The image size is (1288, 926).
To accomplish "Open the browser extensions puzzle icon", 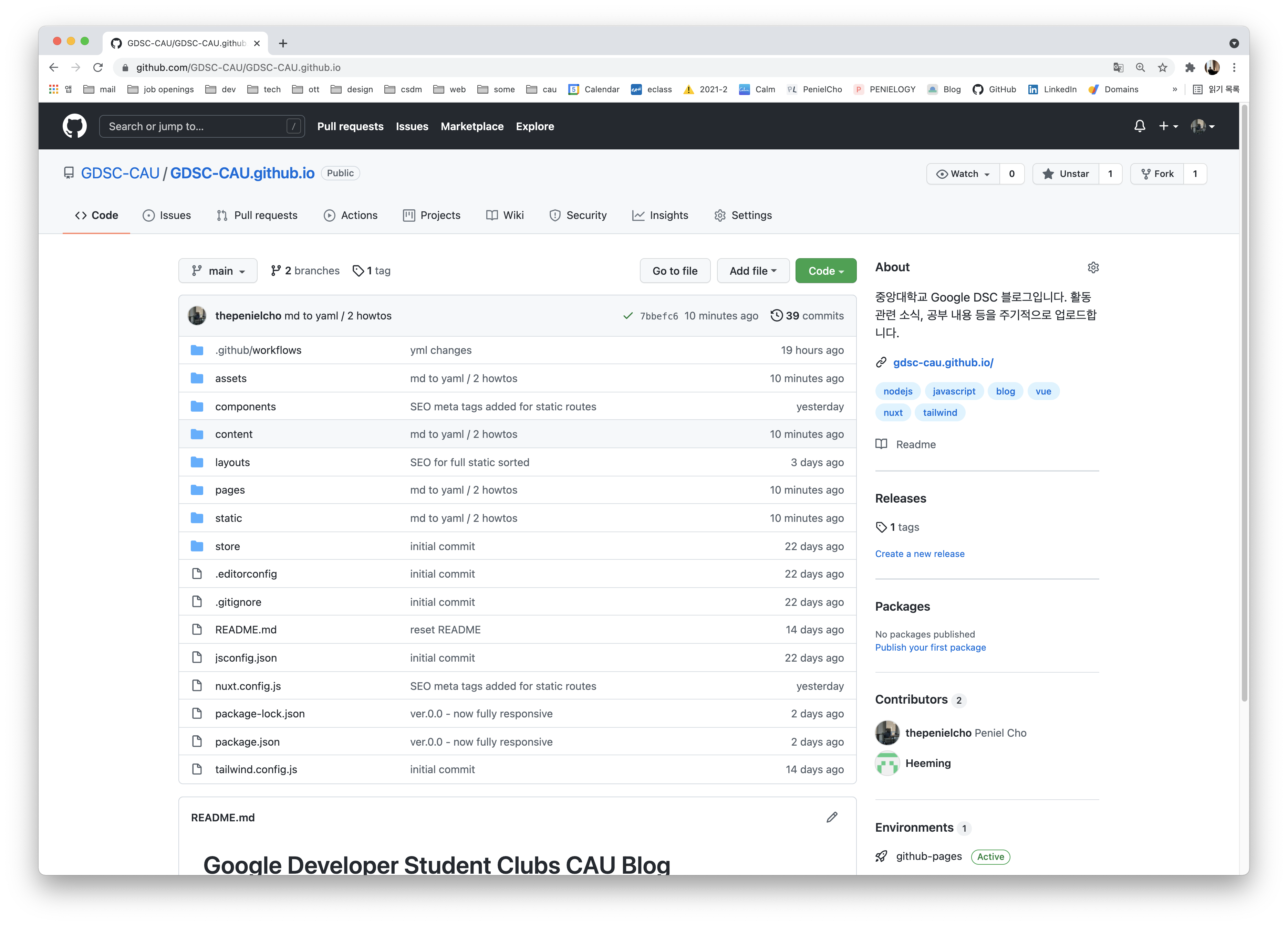I will (x=1190, y=67).
